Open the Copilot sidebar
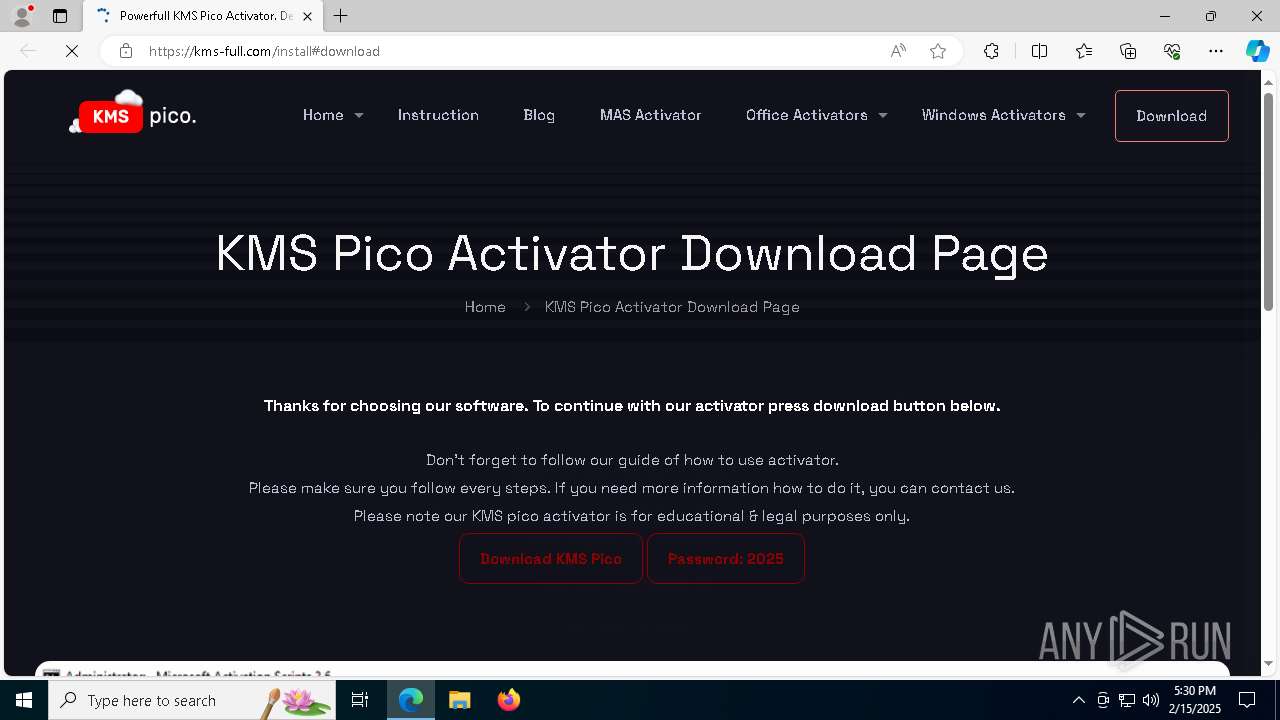 [x=1257, y=51]
